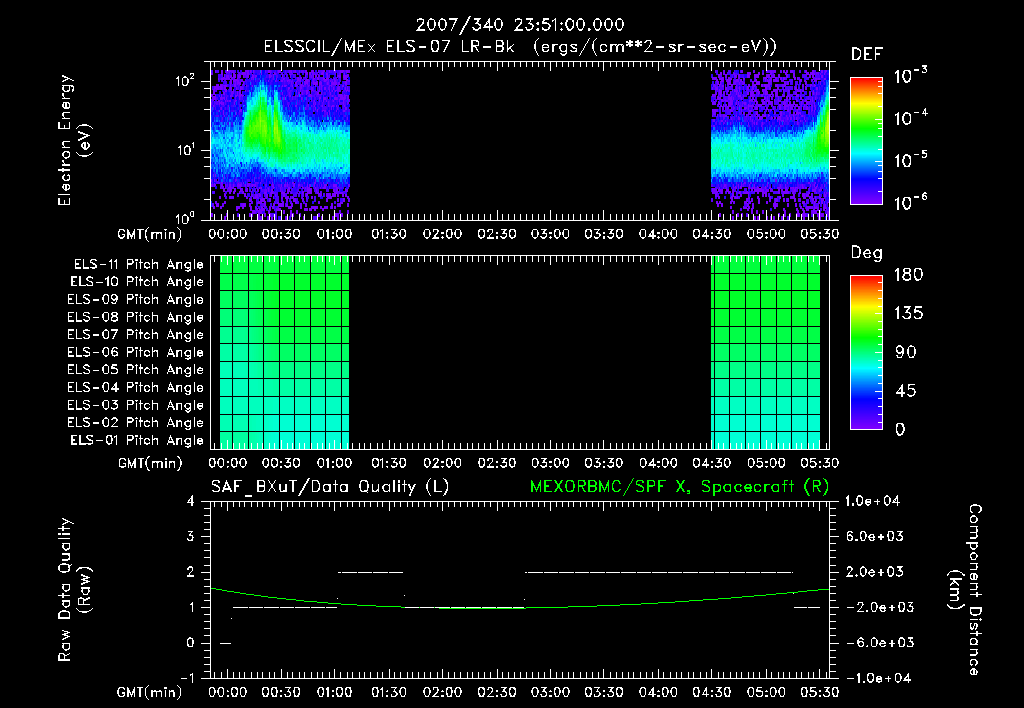Click the green MEXORBMC/SPF X, Spacecraft (R) title
1024x708 pixels.
(679, 487)
